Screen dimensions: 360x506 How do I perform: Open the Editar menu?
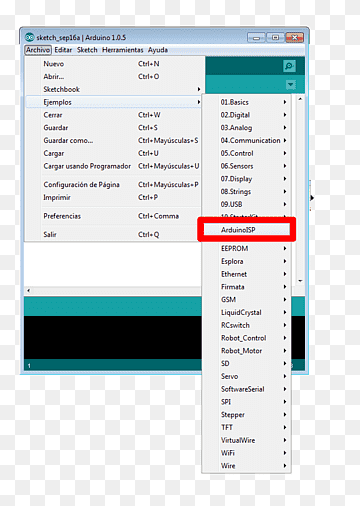tap(63, 50)
